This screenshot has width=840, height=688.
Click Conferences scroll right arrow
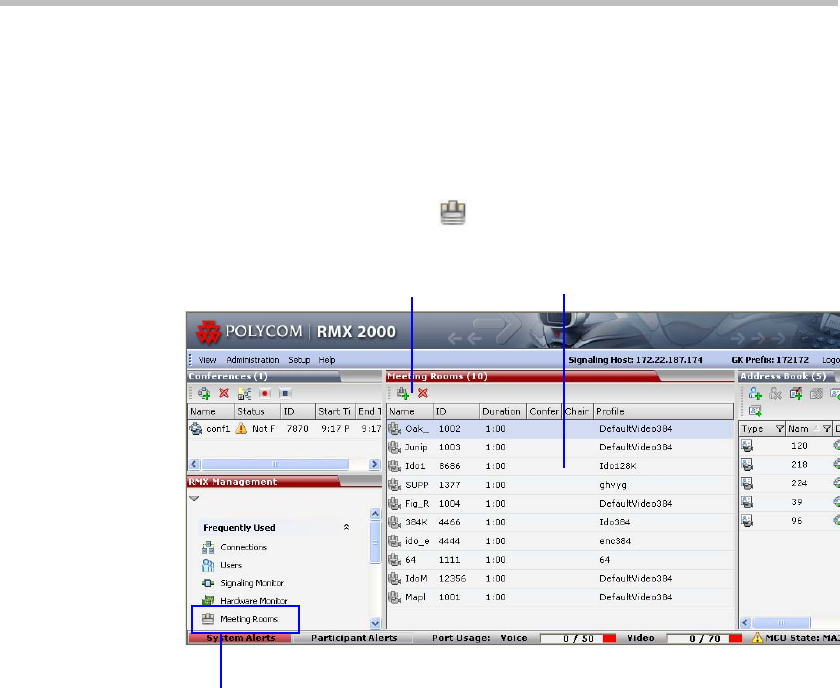374,464
